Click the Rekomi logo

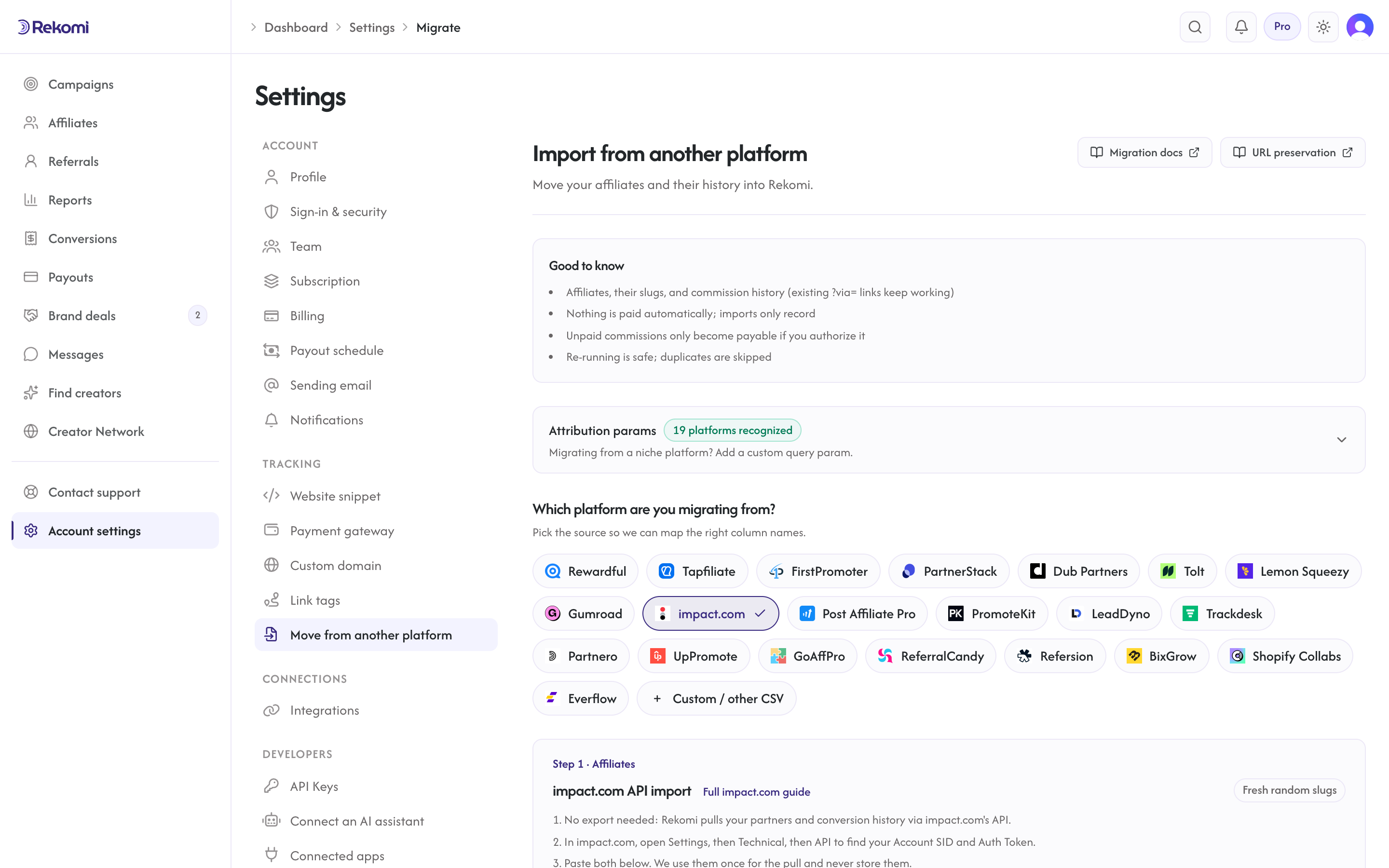(x=53, y=27)
